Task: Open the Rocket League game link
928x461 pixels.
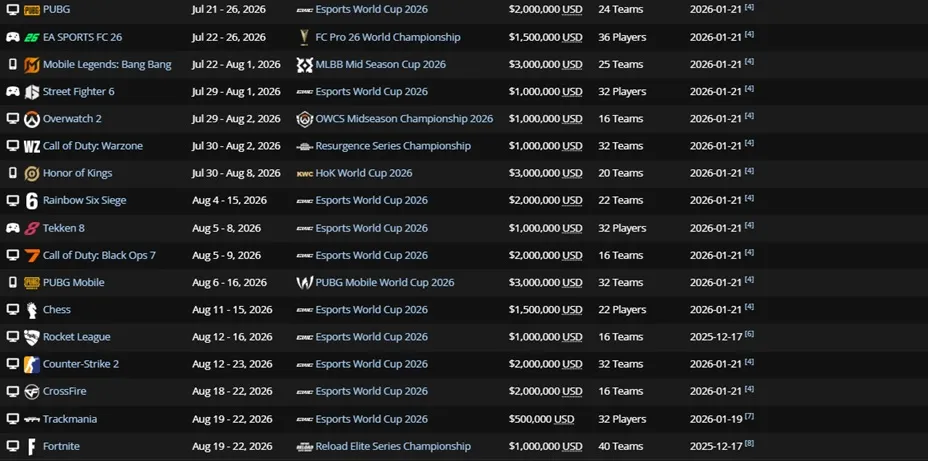Action: click(76, 337)
